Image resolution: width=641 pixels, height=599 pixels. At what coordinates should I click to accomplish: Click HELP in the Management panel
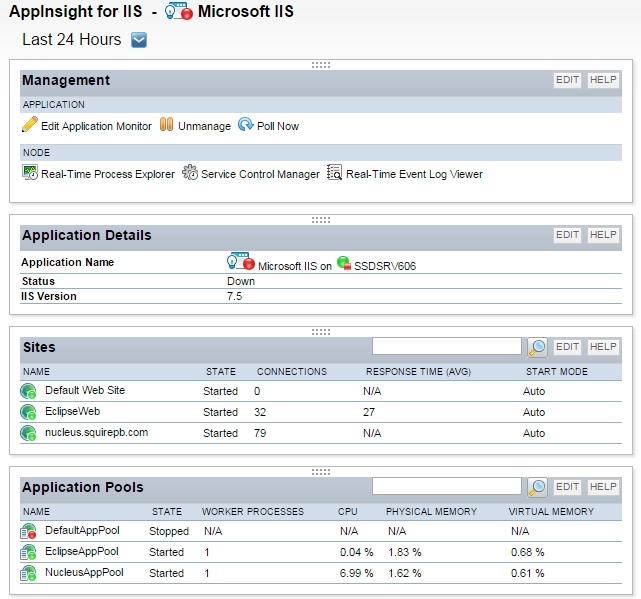603,80
